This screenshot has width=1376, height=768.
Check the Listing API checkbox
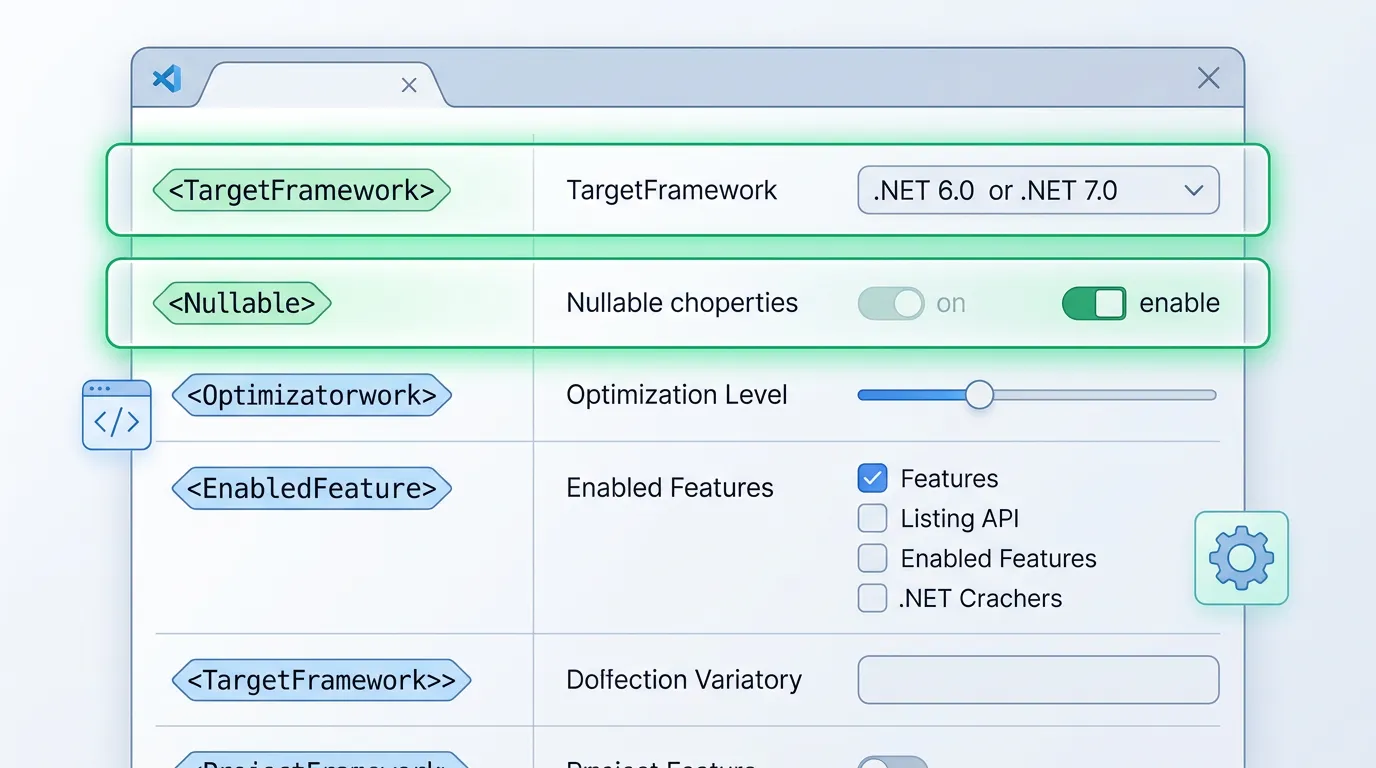pyautogui.click(x=872, y=518)
